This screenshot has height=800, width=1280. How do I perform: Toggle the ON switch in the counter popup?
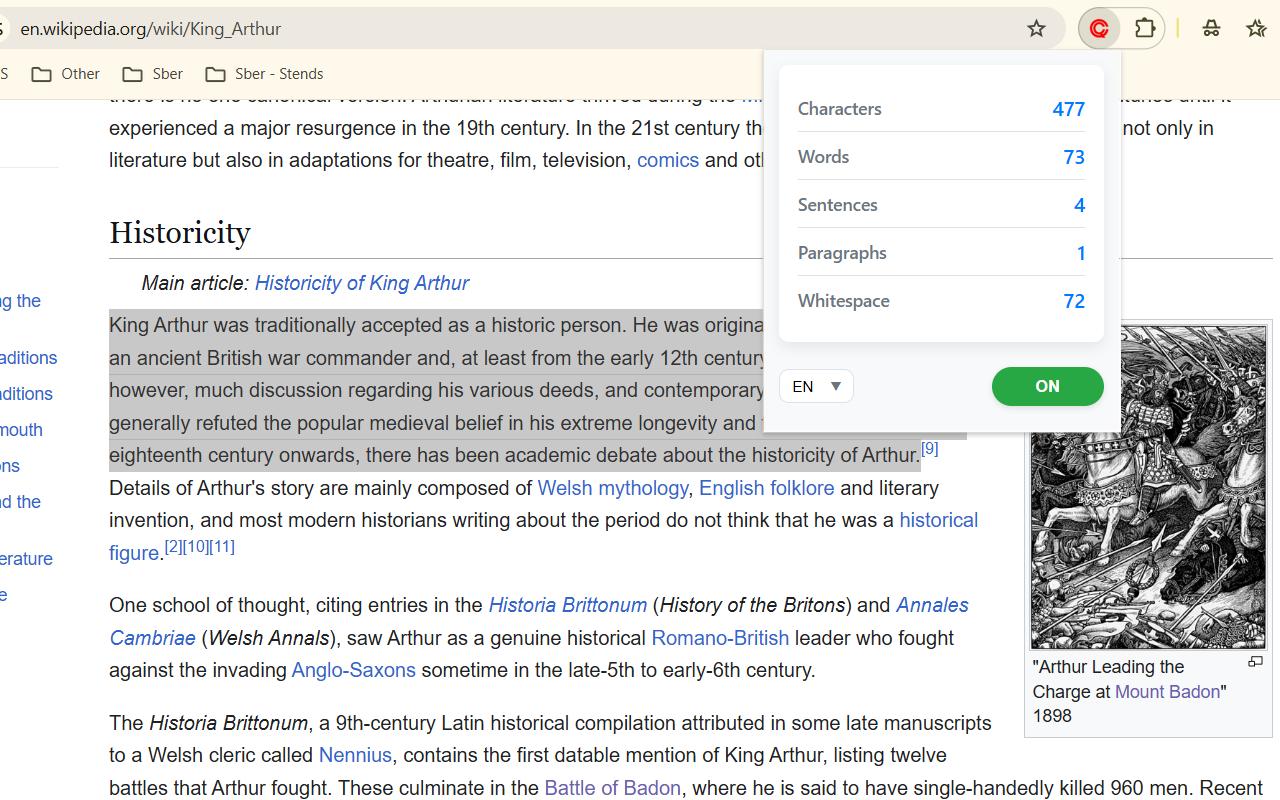[x=1047, y=387]
